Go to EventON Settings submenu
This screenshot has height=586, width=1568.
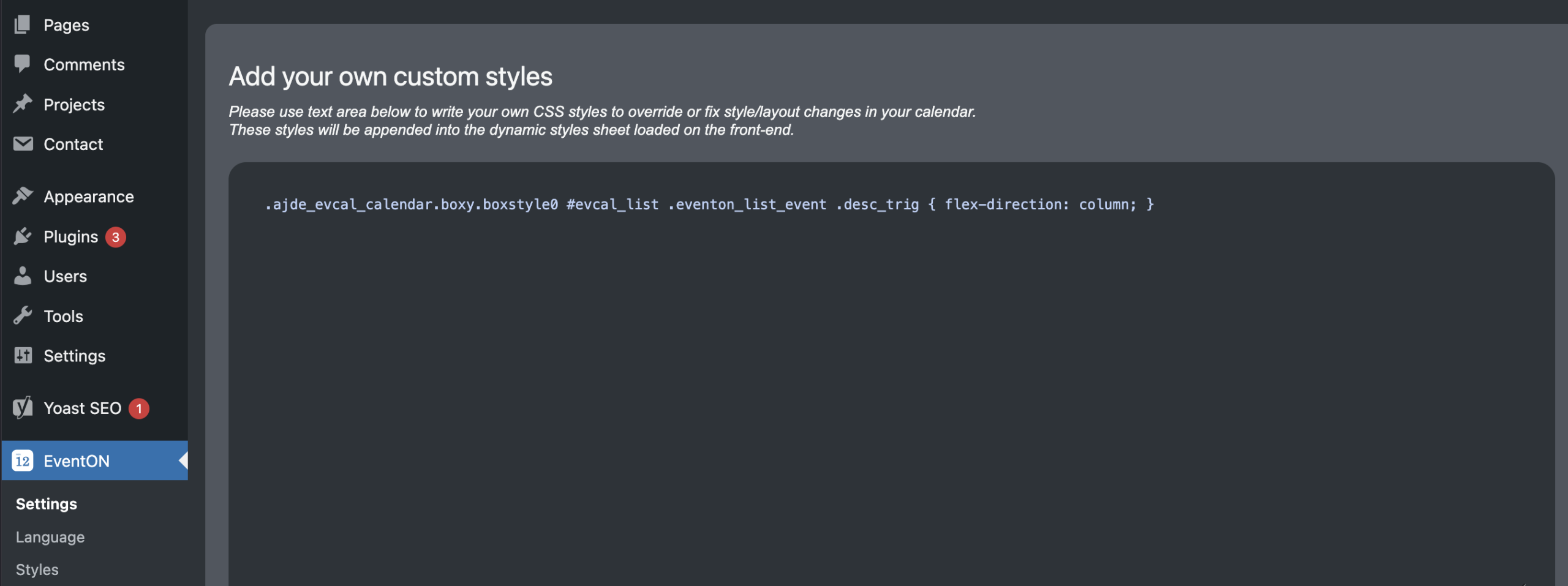(47, 504)
